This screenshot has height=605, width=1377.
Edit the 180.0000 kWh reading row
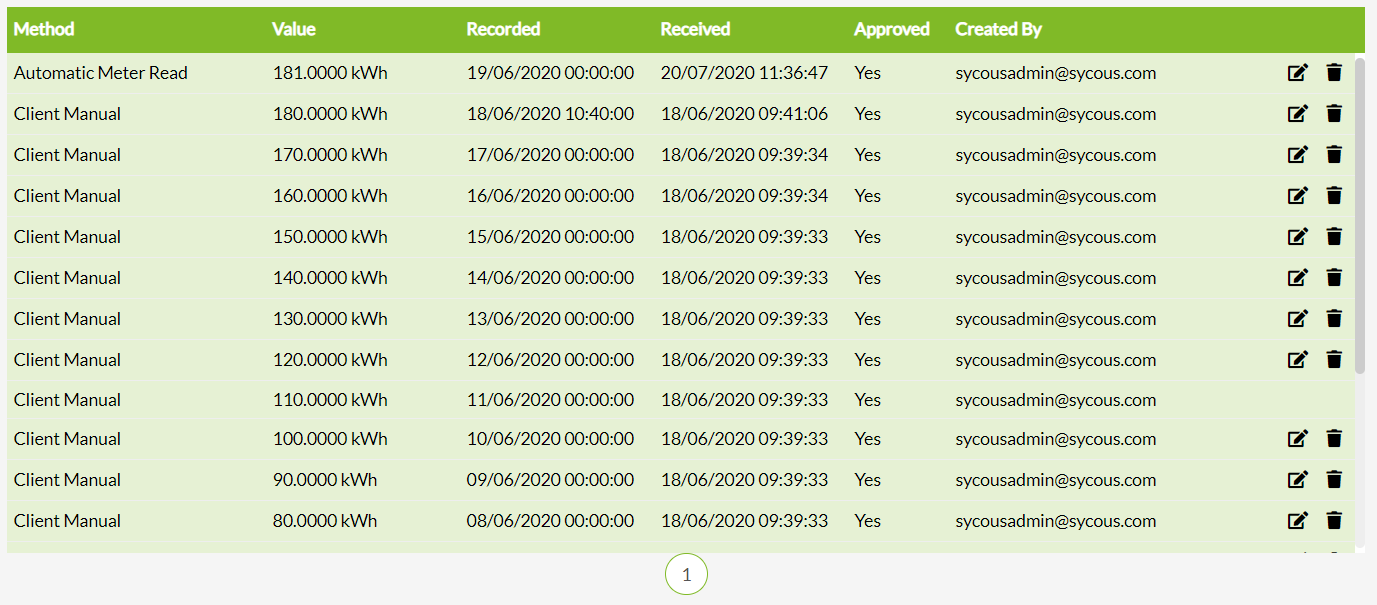(1297, 114)
